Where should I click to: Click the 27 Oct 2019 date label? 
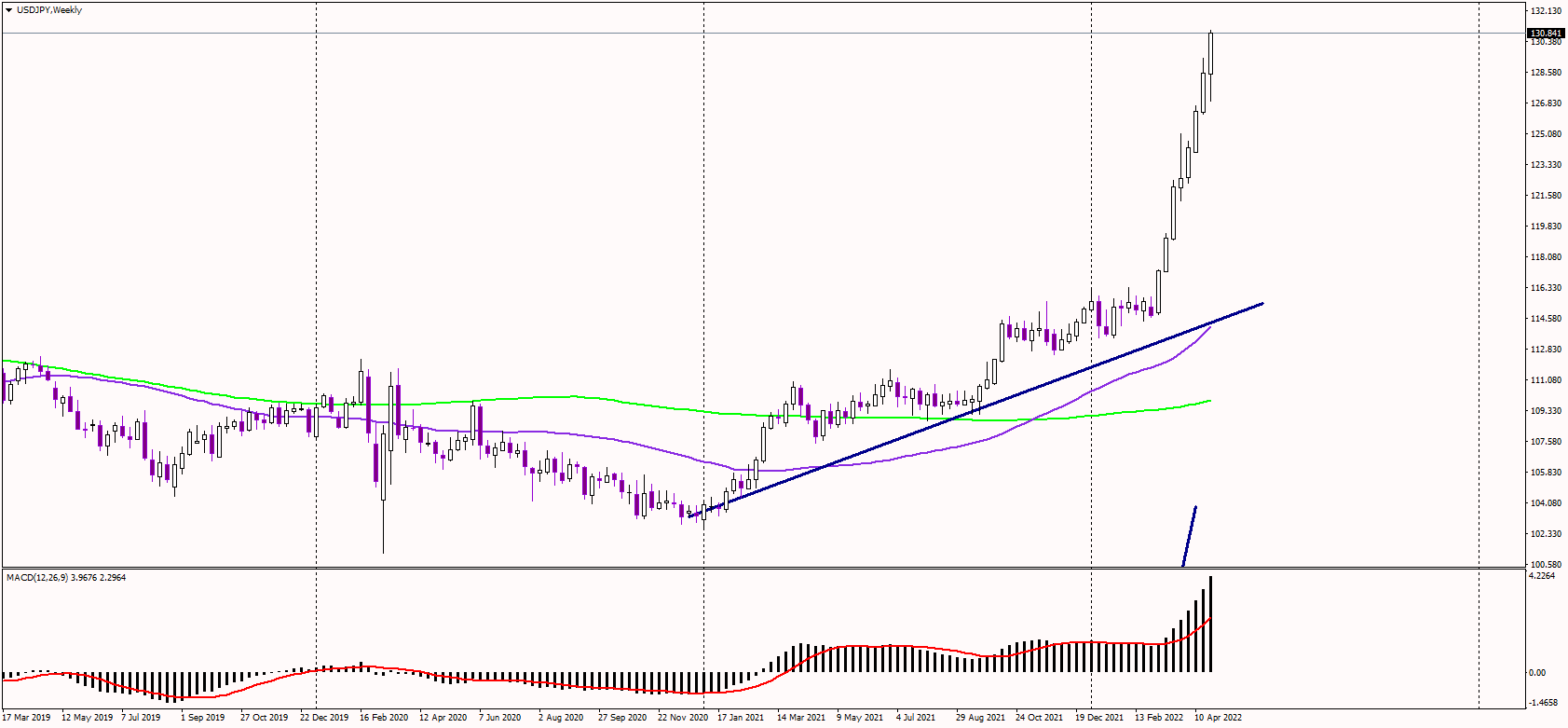(264, 718)
